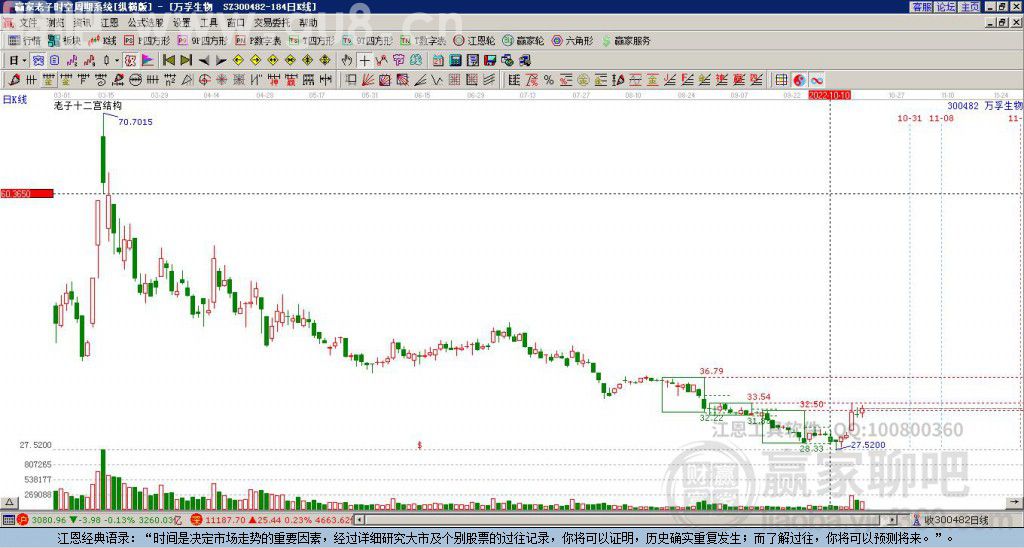Click the 收300482日线 status text
This screenshot has height=548, width=1024.
point(957,520)
